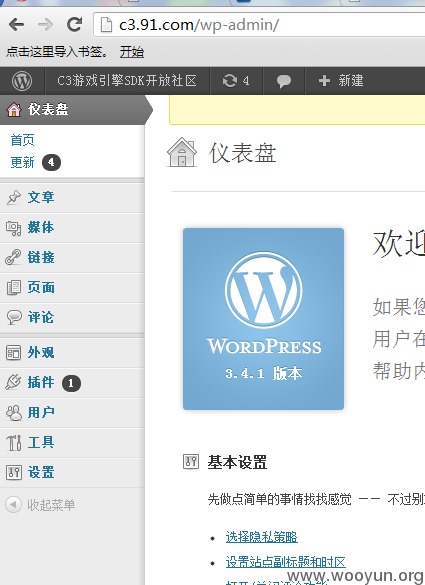
Task: Click the tools icon for 工具
Action: 14,443
